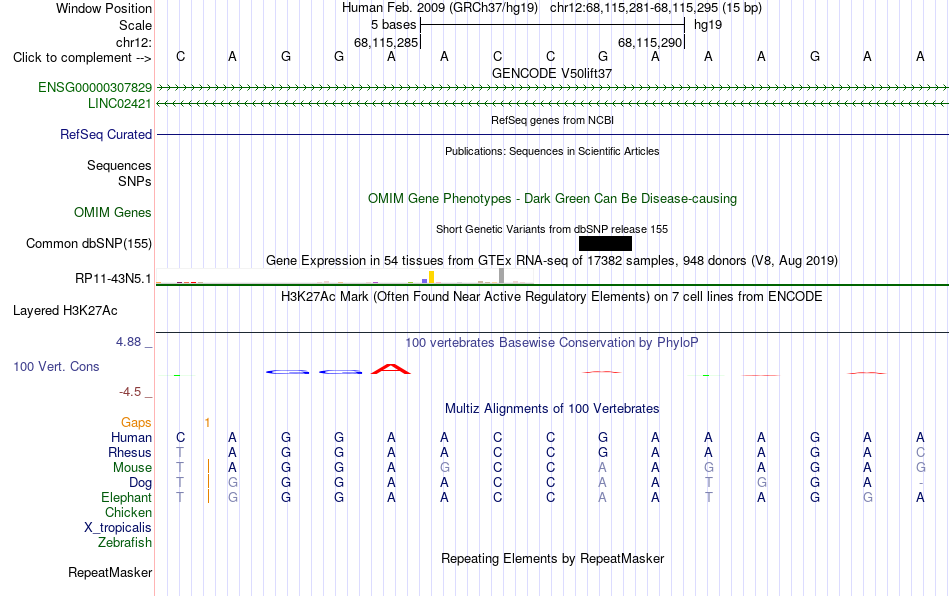This screenshot has width=950, height=596.
Task: Click 'Repeating Elements by RepeatMasker' title
Action: pyautogui.click(x=552, y=558)
